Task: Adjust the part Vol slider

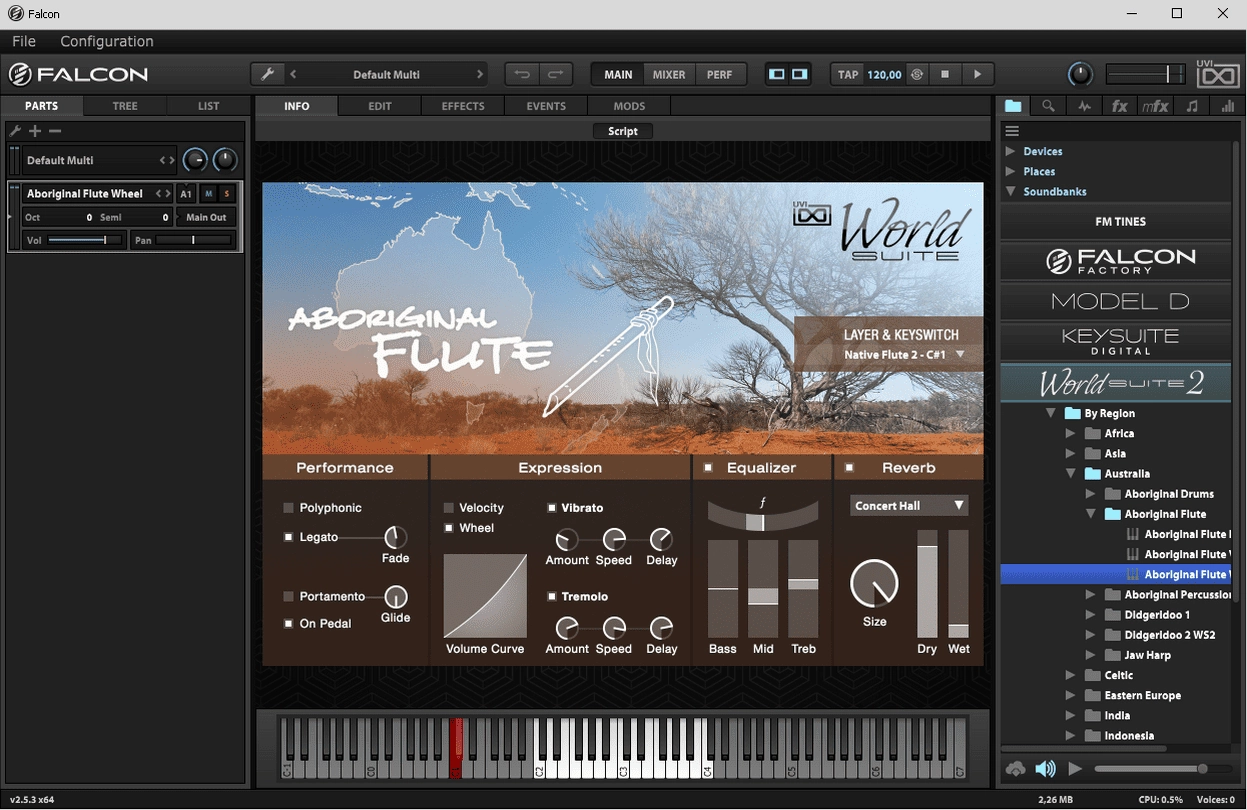Action: 85,240
